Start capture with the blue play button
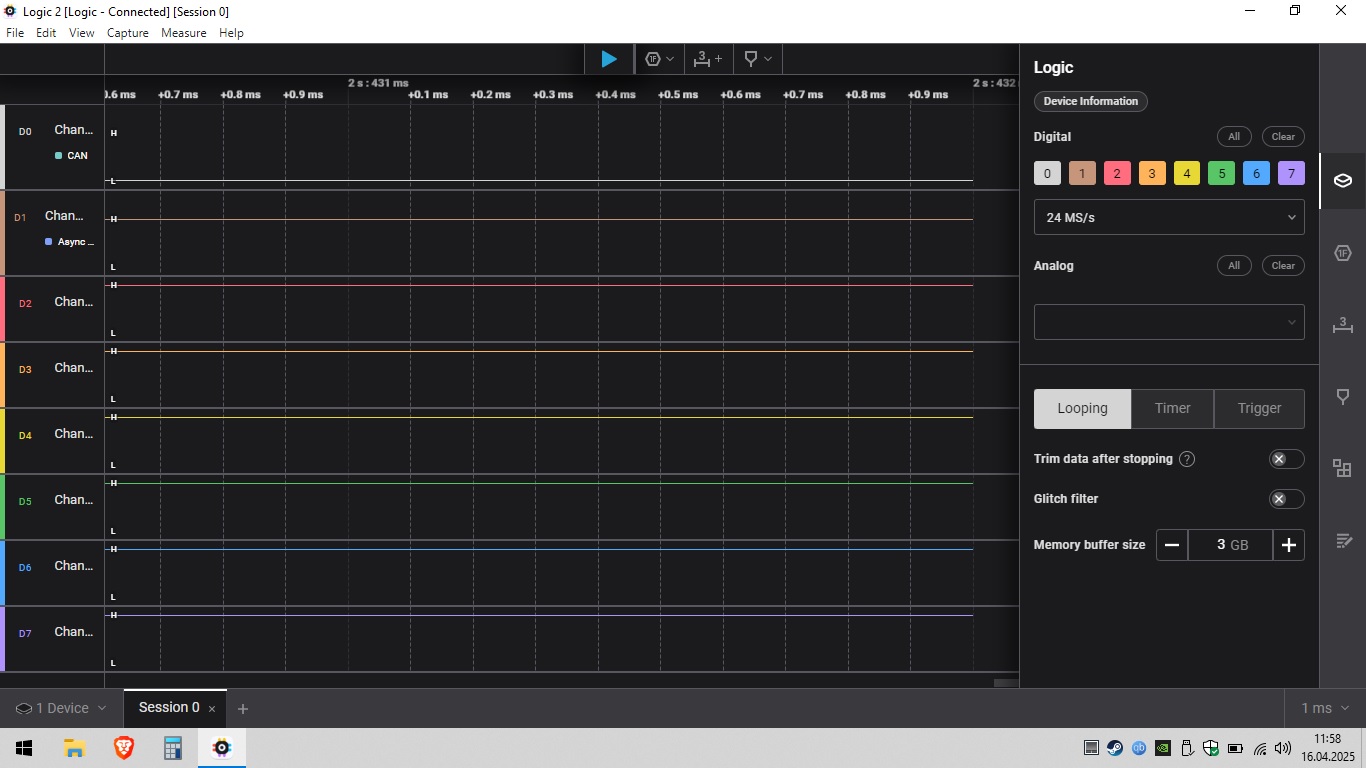 coord(608,59)
